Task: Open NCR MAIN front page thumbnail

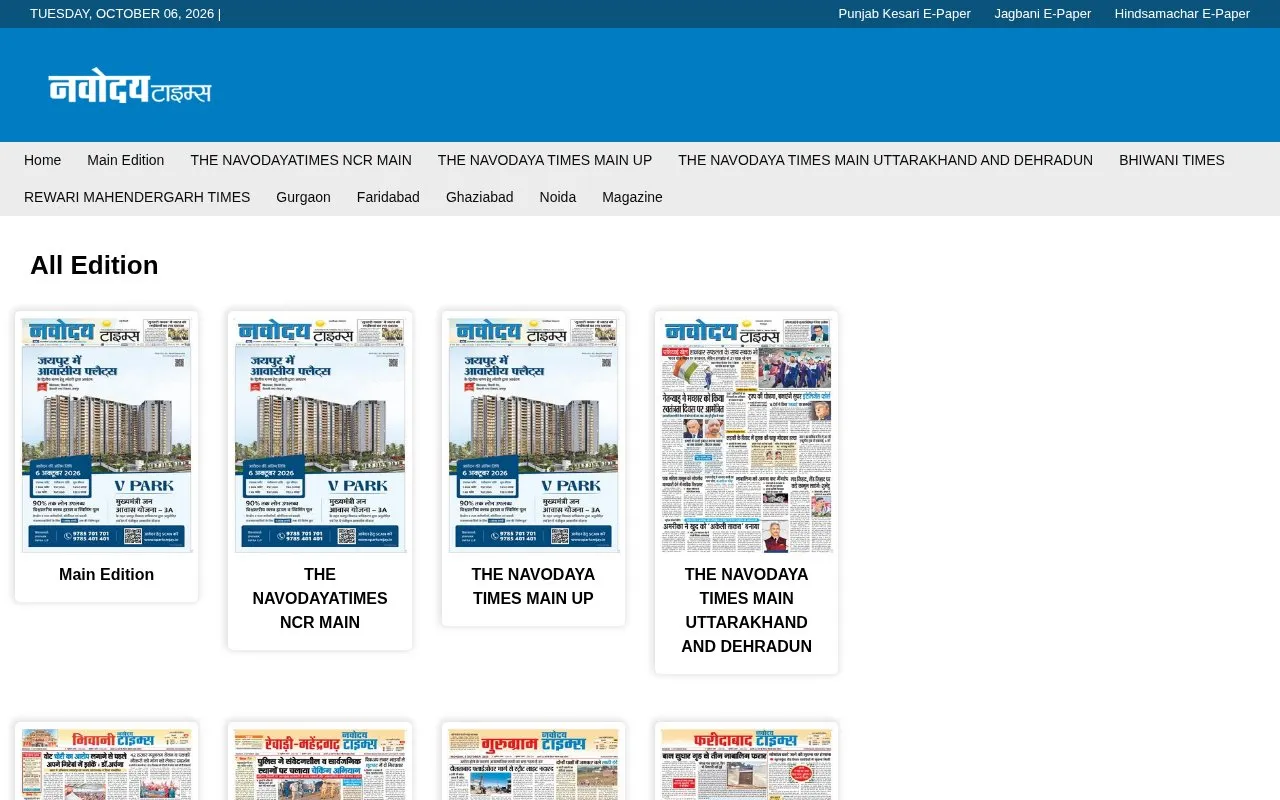Action: [320, 435]
